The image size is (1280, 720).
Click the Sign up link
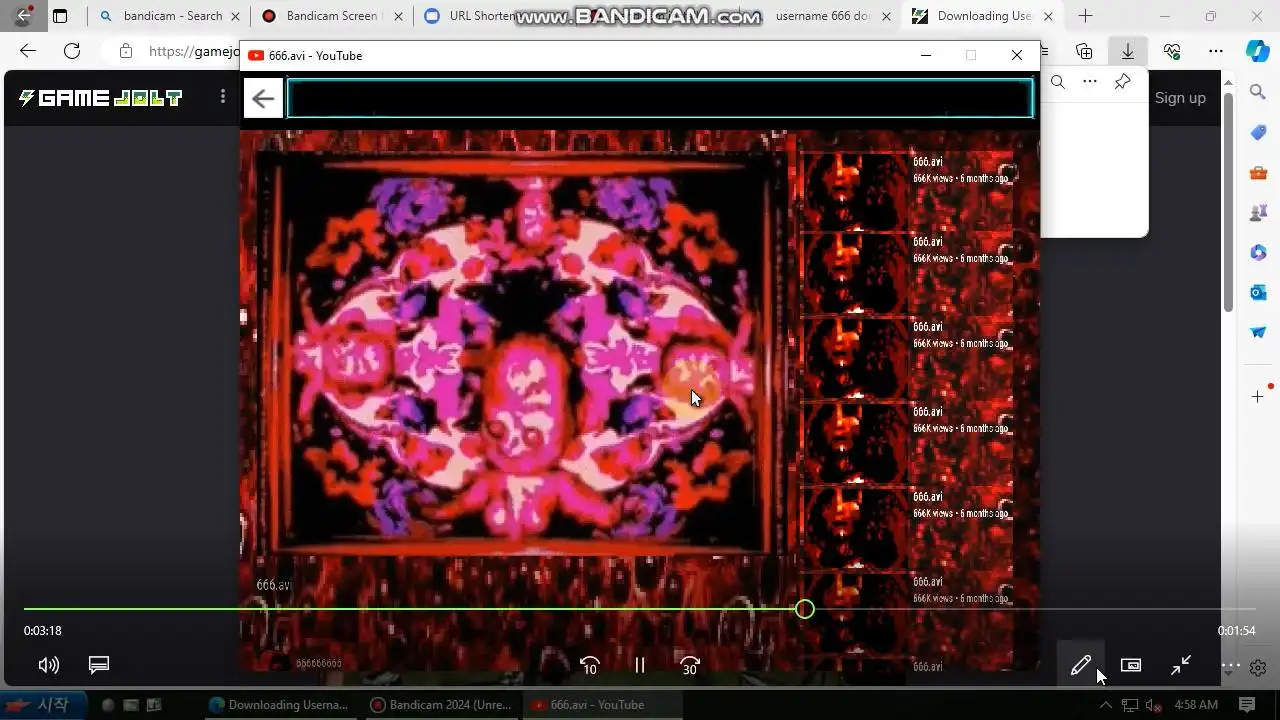click(1180, 98)
